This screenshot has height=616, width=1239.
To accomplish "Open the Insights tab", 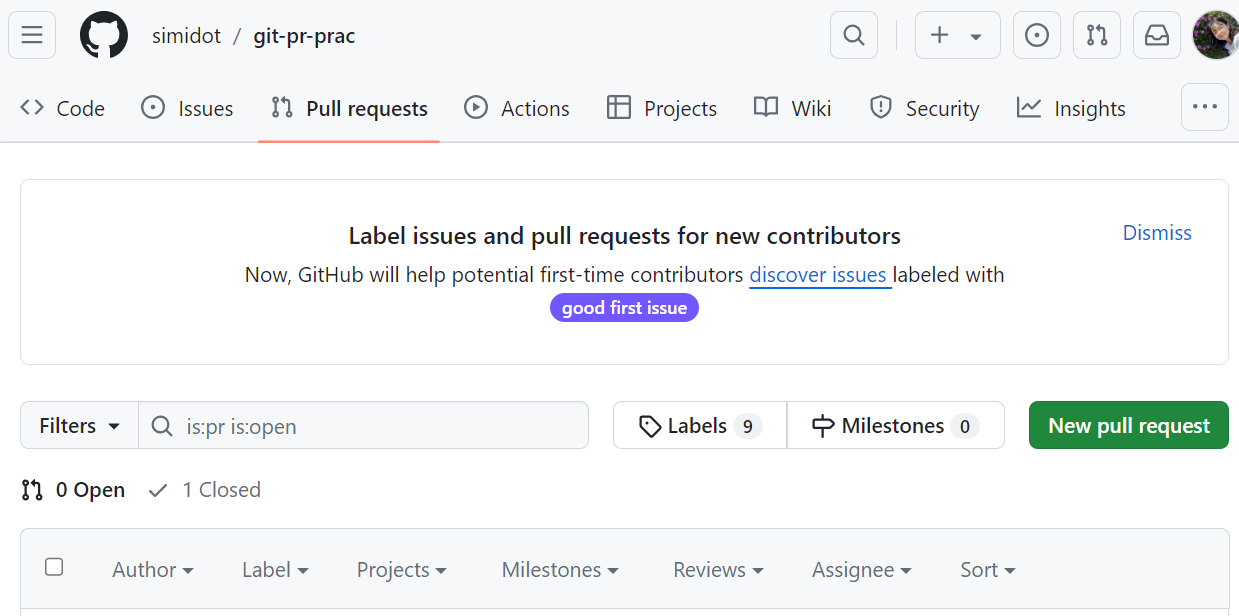I will 1071,109.
